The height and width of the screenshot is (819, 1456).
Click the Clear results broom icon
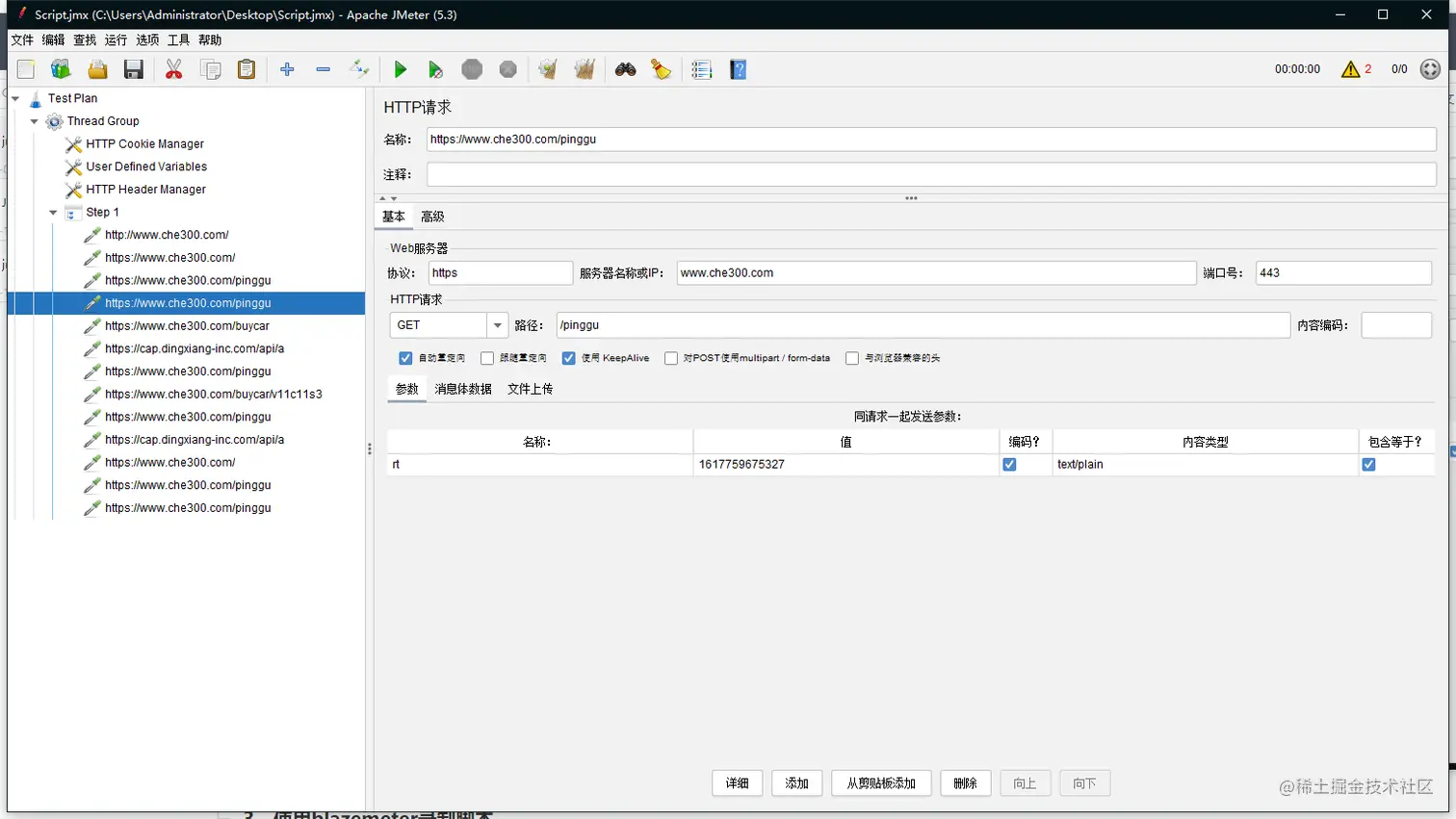point(548,69)
